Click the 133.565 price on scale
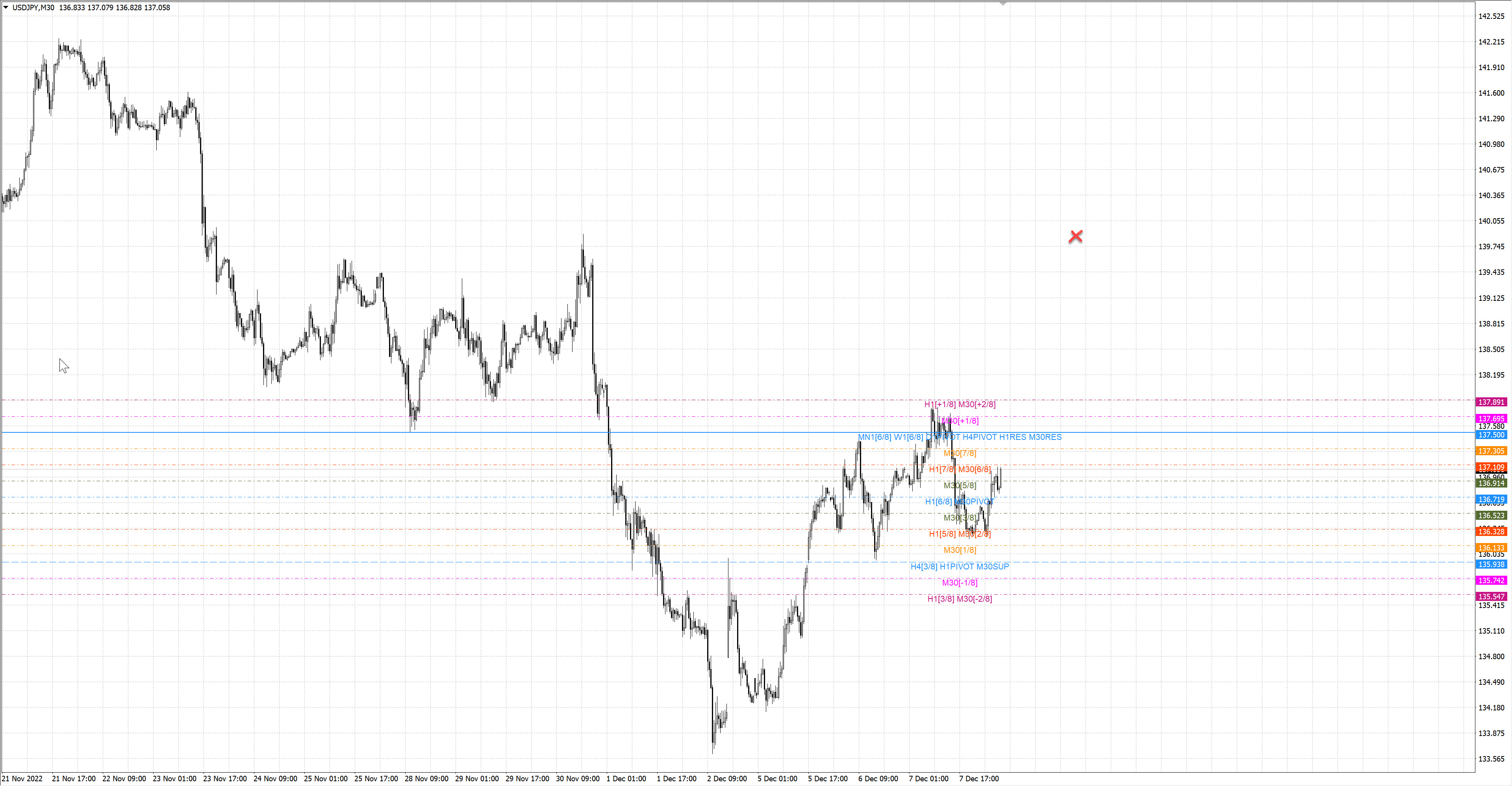 (x=1491, y=758)
